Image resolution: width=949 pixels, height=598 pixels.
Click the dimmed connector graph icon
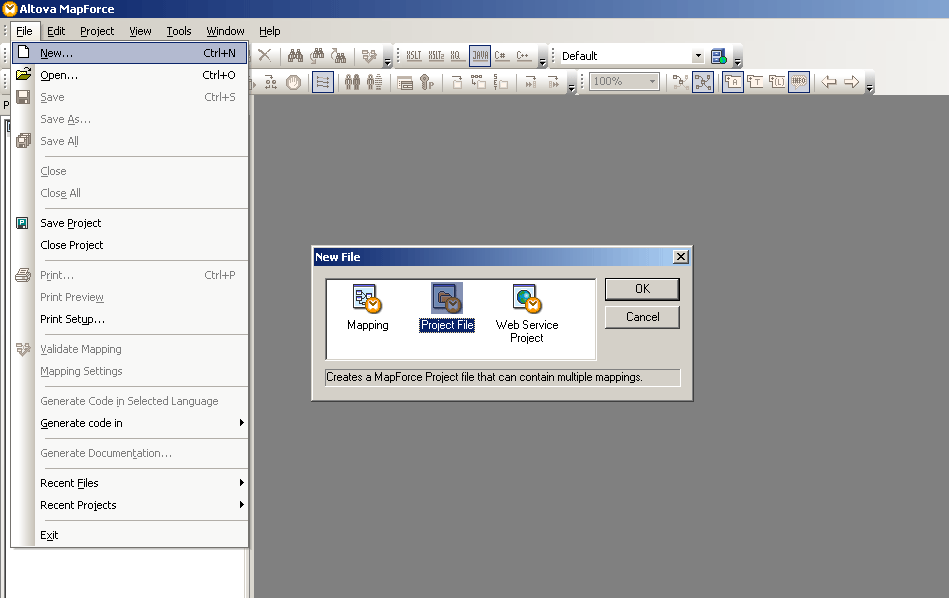(680, 82)
